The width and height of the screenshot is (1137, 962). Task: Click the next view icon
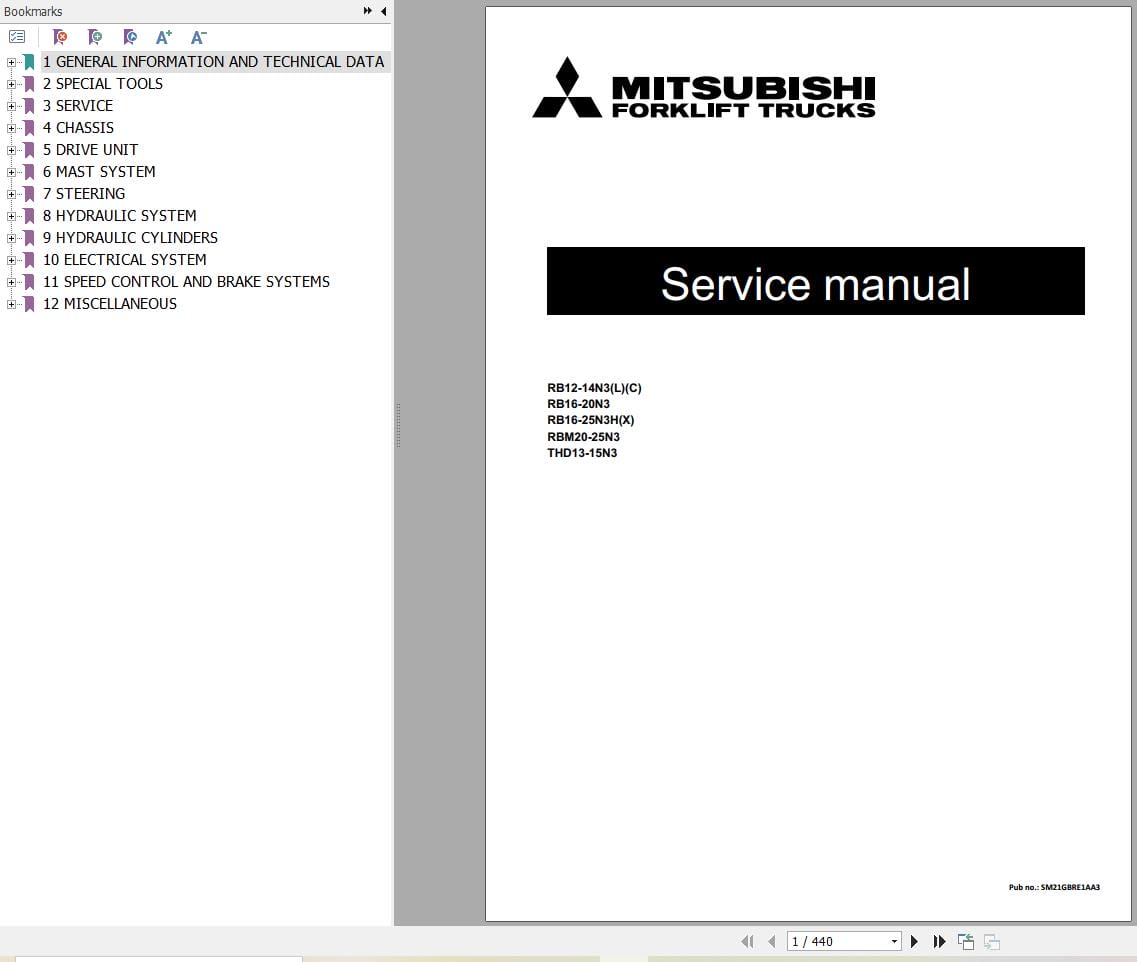pyautogui.click(x=991, y=941)
